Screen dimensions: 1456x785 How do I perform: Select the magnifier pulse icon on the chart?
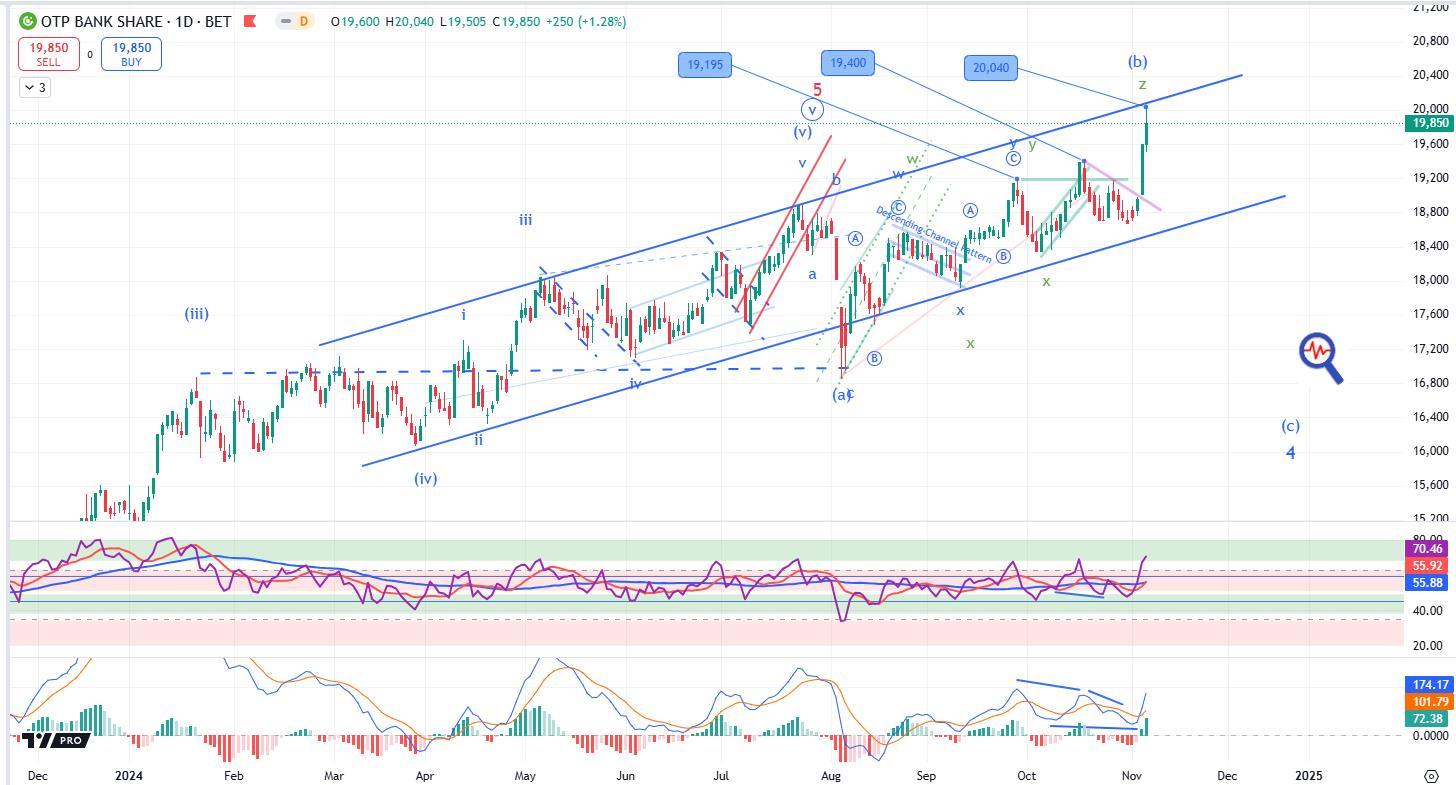coord(1320,357)
